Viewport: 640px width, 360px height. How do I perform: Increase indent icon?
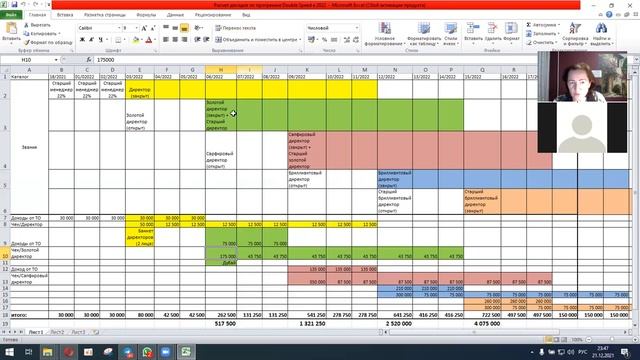206,40
